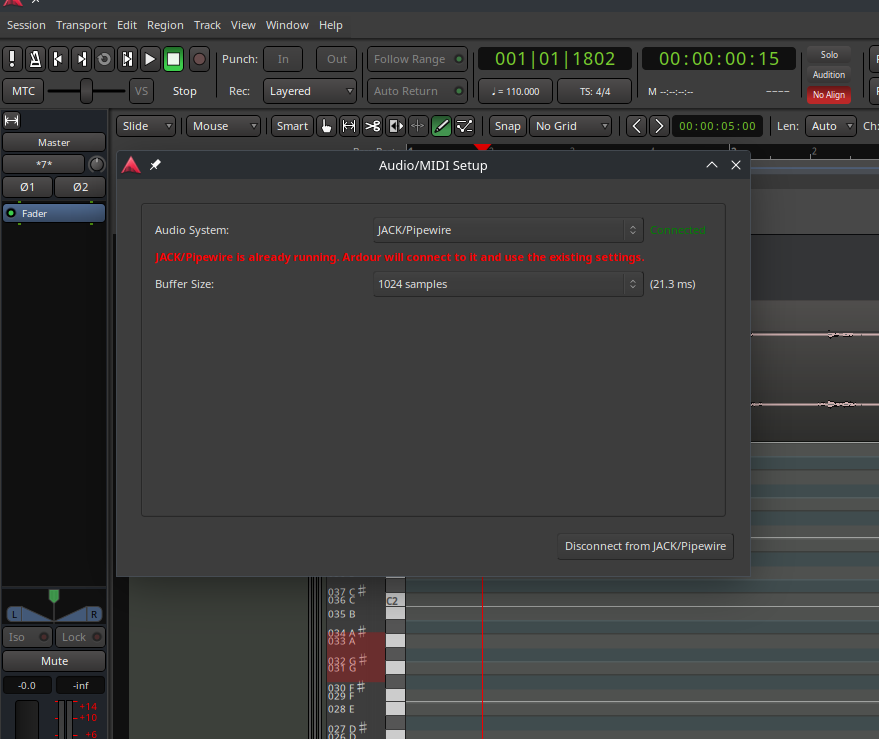Open the Audio System dropdown
Image resolution: width=879 pixels, height=739 pixels.
point(508,230)
